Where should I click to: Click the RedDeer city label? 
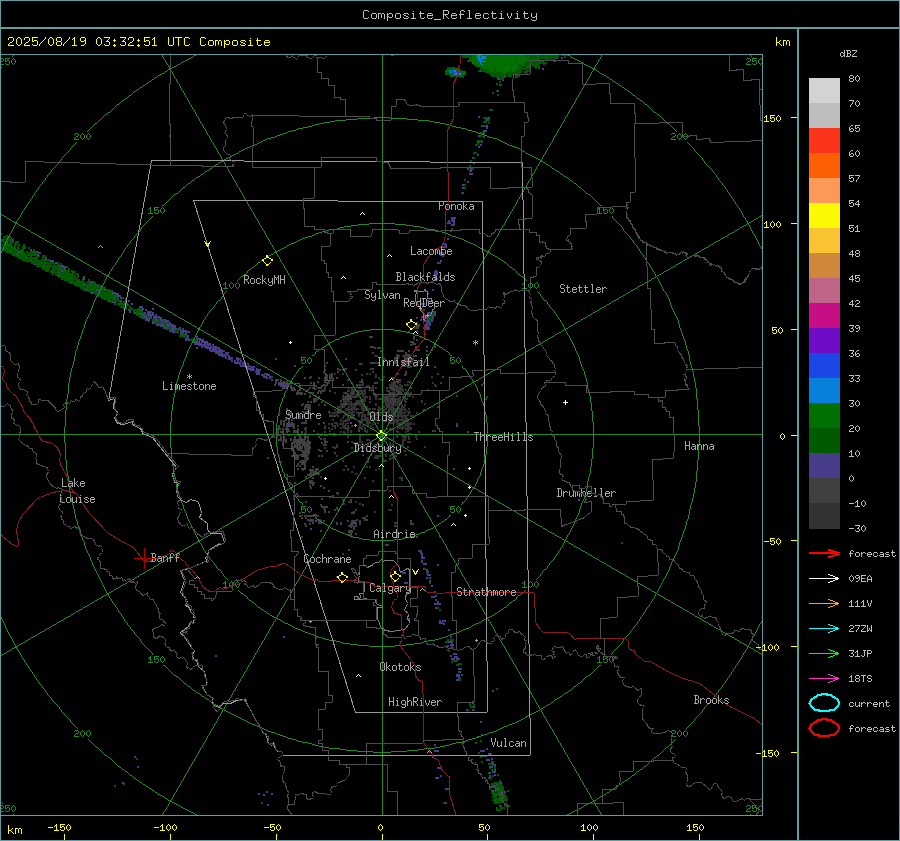click(424, 303)
